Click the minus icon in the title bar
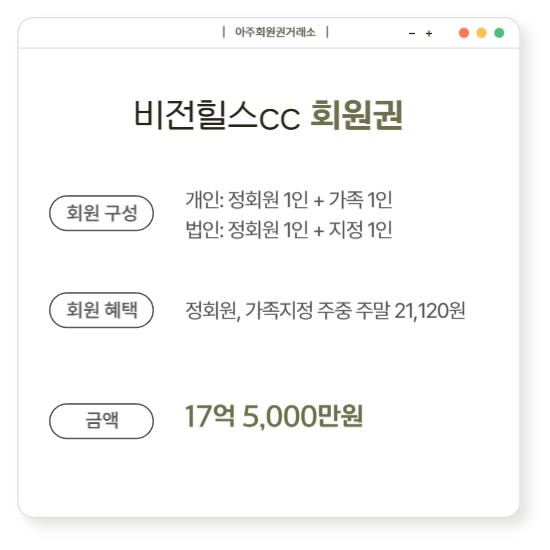Screen dimensions: 550x550 click(x=412, y=34)
